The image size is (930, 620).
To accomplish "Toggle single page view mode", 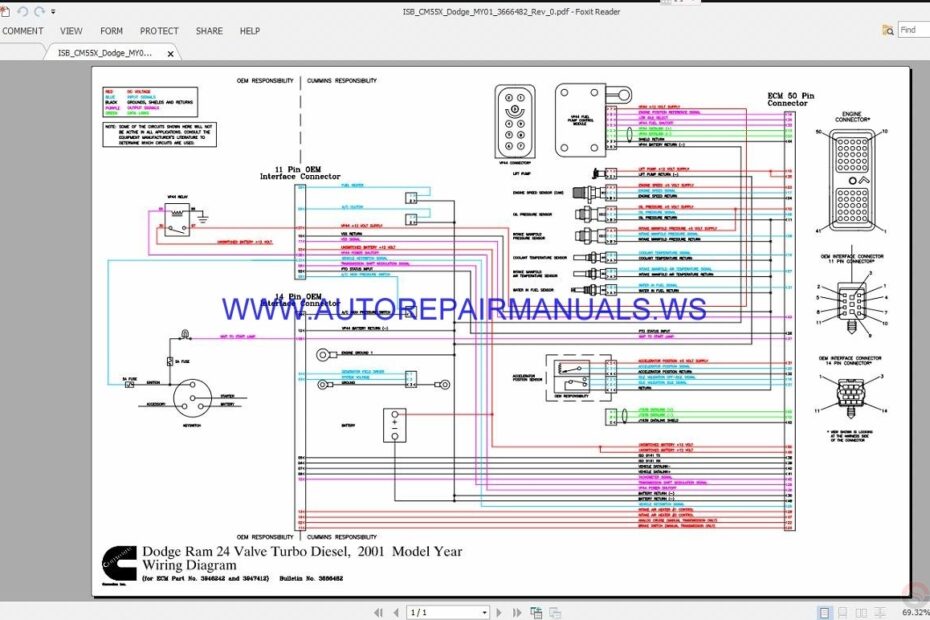I will pyautogui.click(x=824, y=611).
